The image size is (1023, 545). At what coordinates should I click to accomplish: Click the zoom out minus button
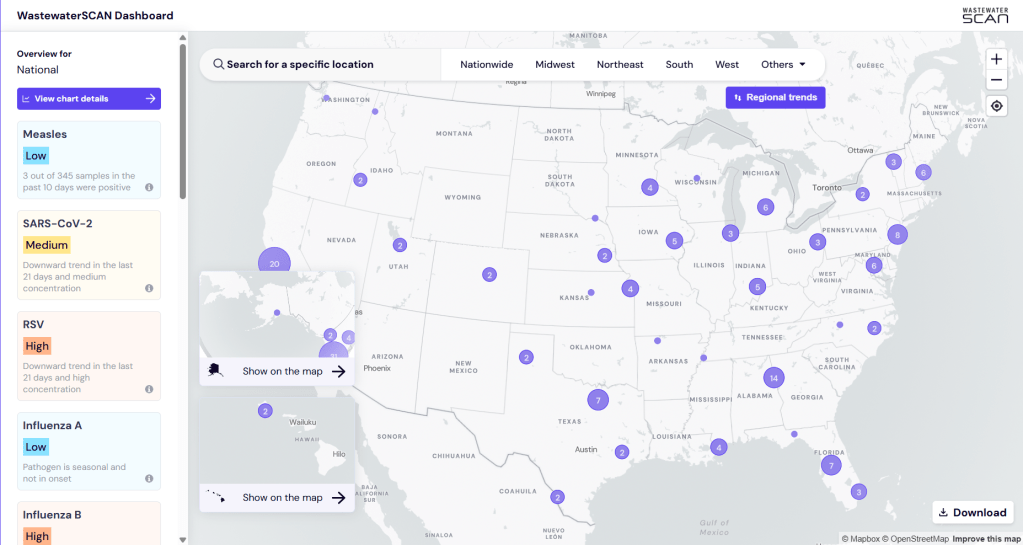(996, 81)
